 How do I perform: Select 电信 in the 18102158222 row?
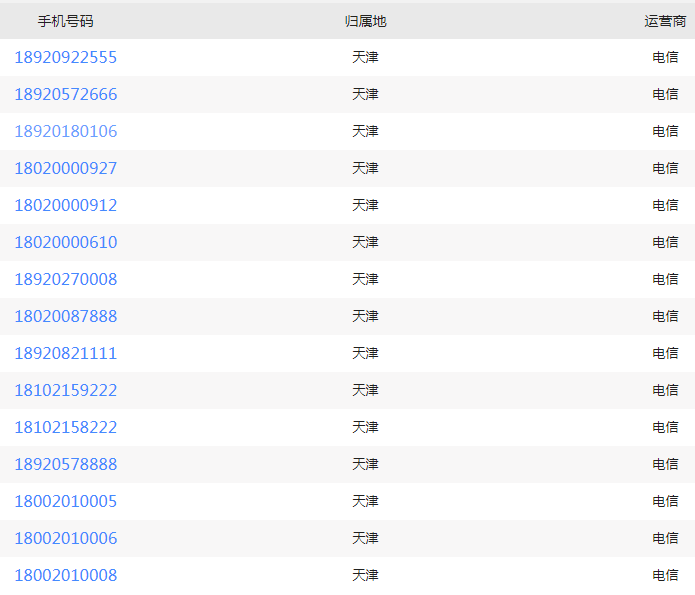665,427
